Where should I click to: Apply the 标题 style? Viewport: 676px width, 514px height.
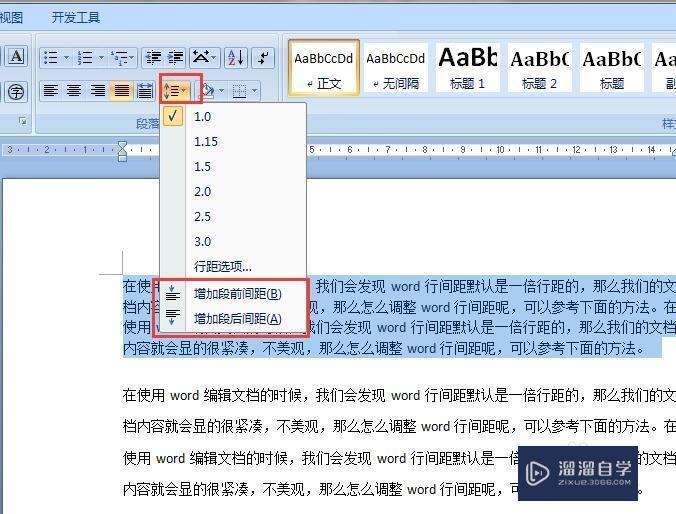(611, 68)
